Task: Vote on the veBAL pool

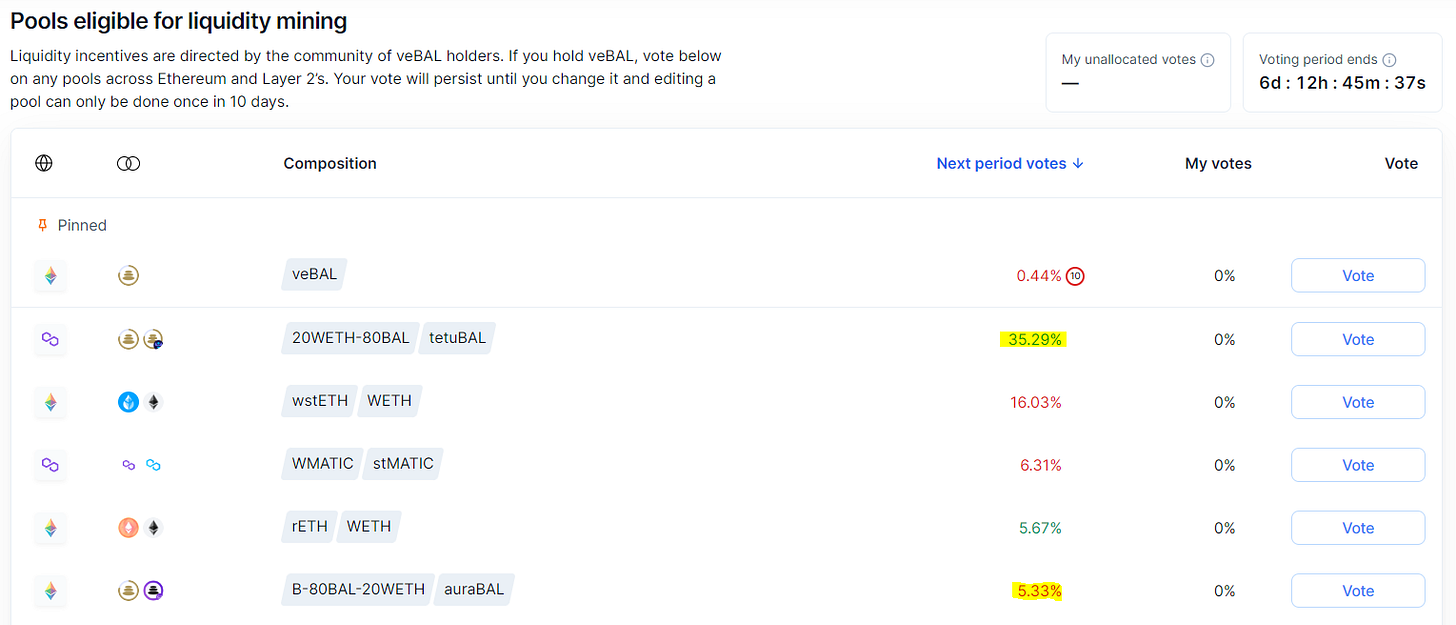Action: point(1358,275)
